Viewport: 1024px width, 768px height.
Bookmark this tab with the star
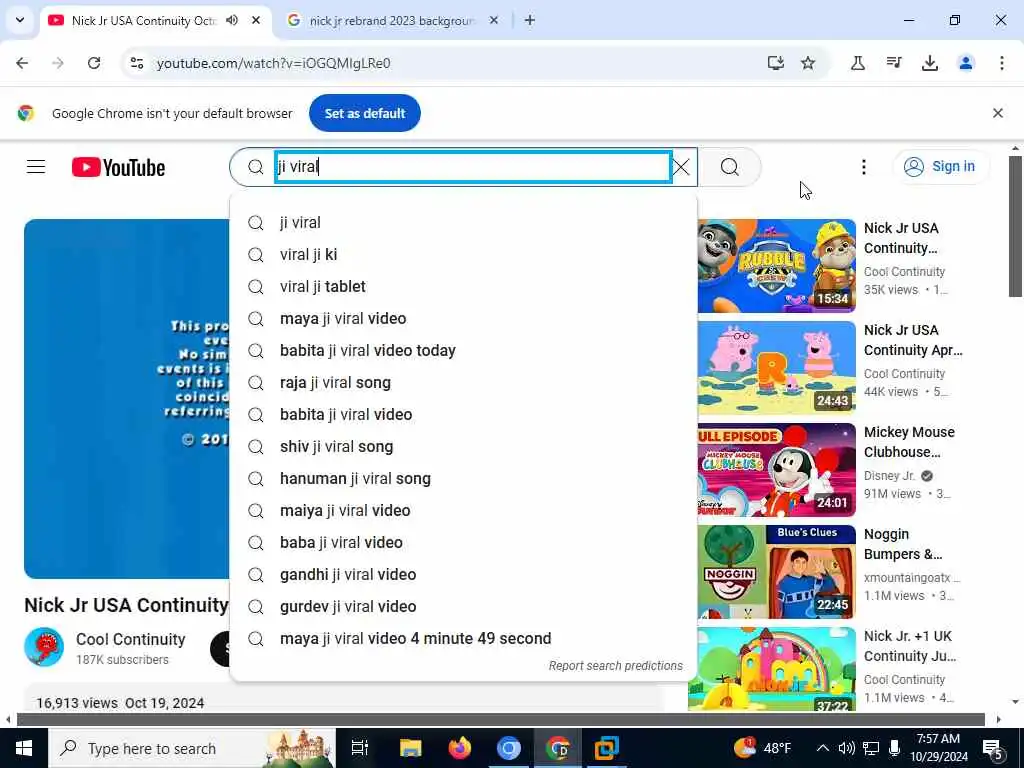(x=808, y=63)
